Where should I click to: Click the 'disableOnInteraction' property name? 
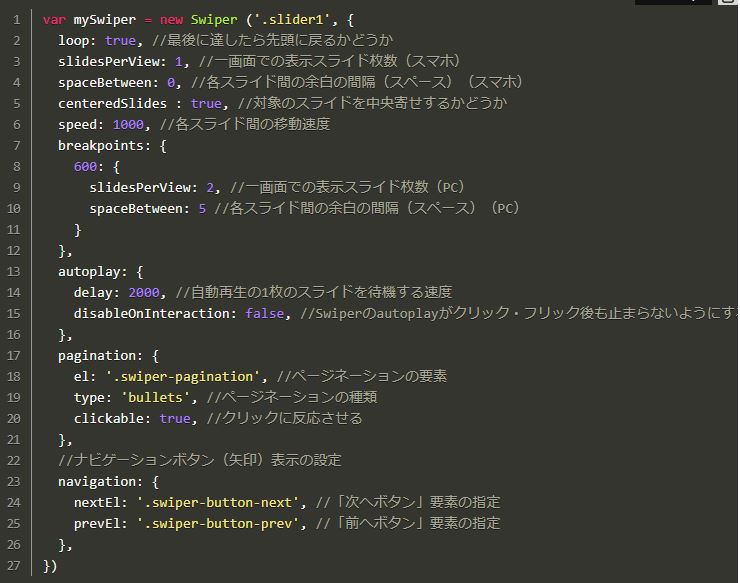click(155, 313)
